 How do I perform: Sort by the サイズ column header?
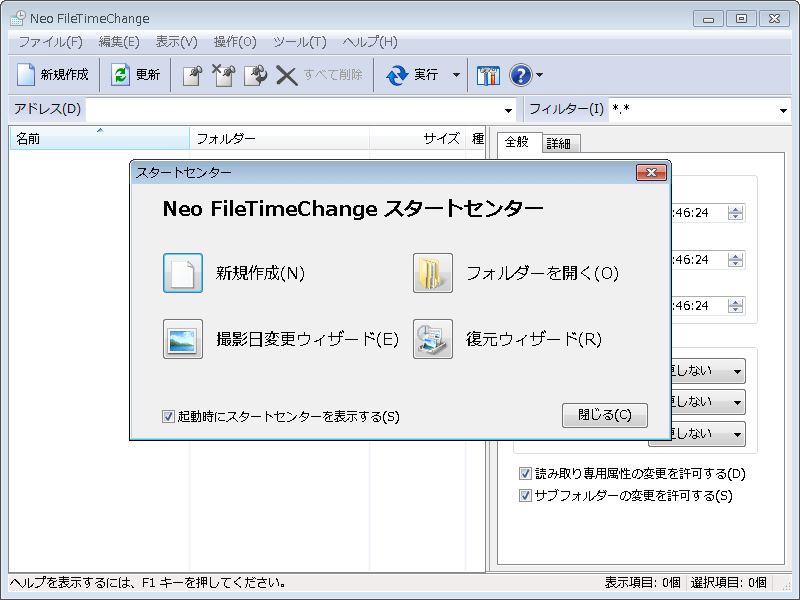417,138
